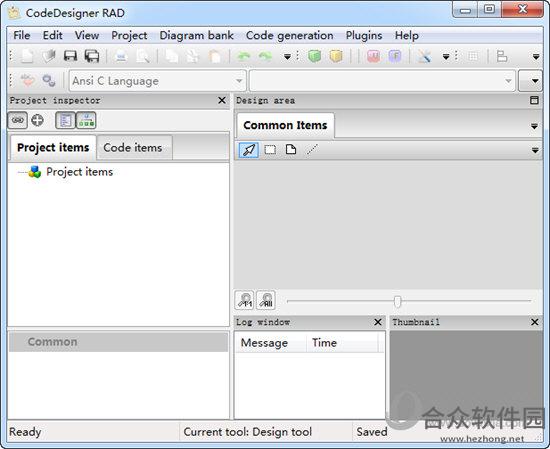Maximize the Design area panel

point(534,100)
